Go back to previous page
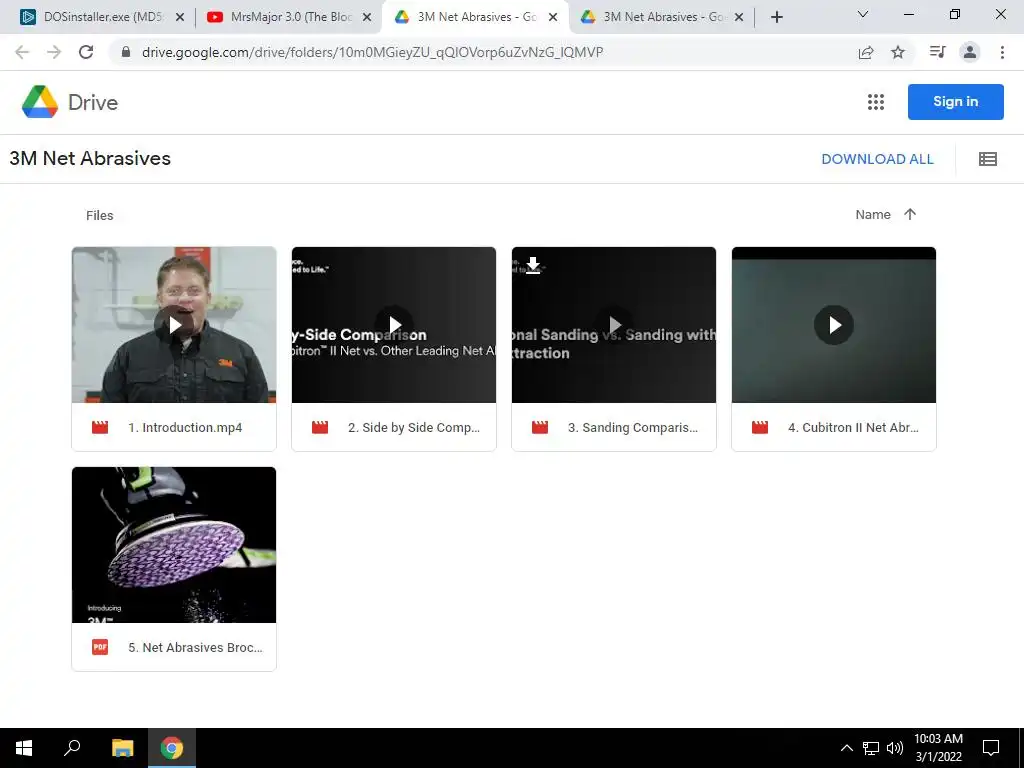The image size is (1024, 768). (x=22, y=52)
